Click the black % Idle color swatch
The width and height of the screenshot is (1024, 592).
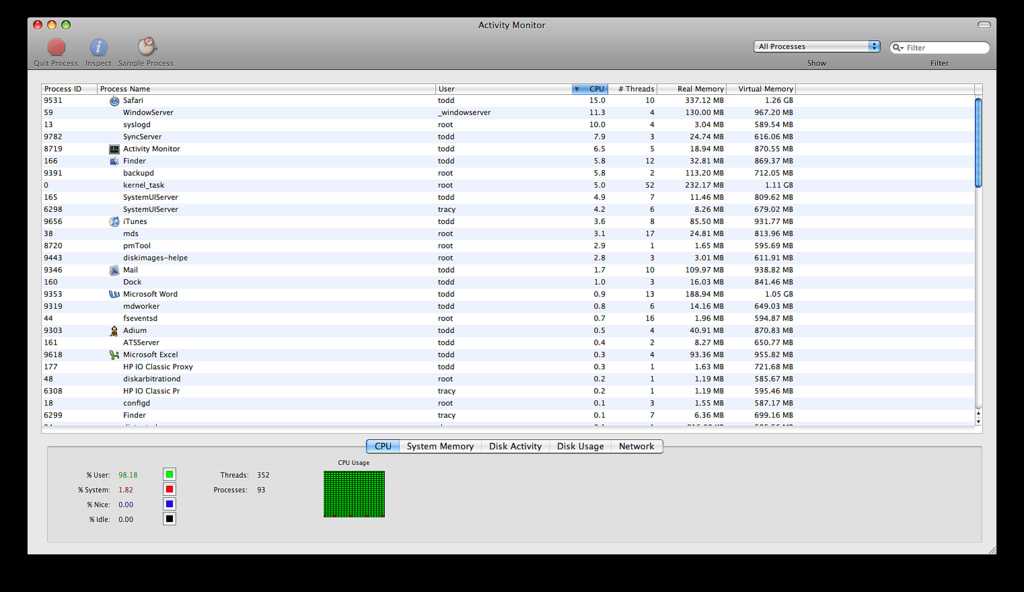tap(169, 519)
